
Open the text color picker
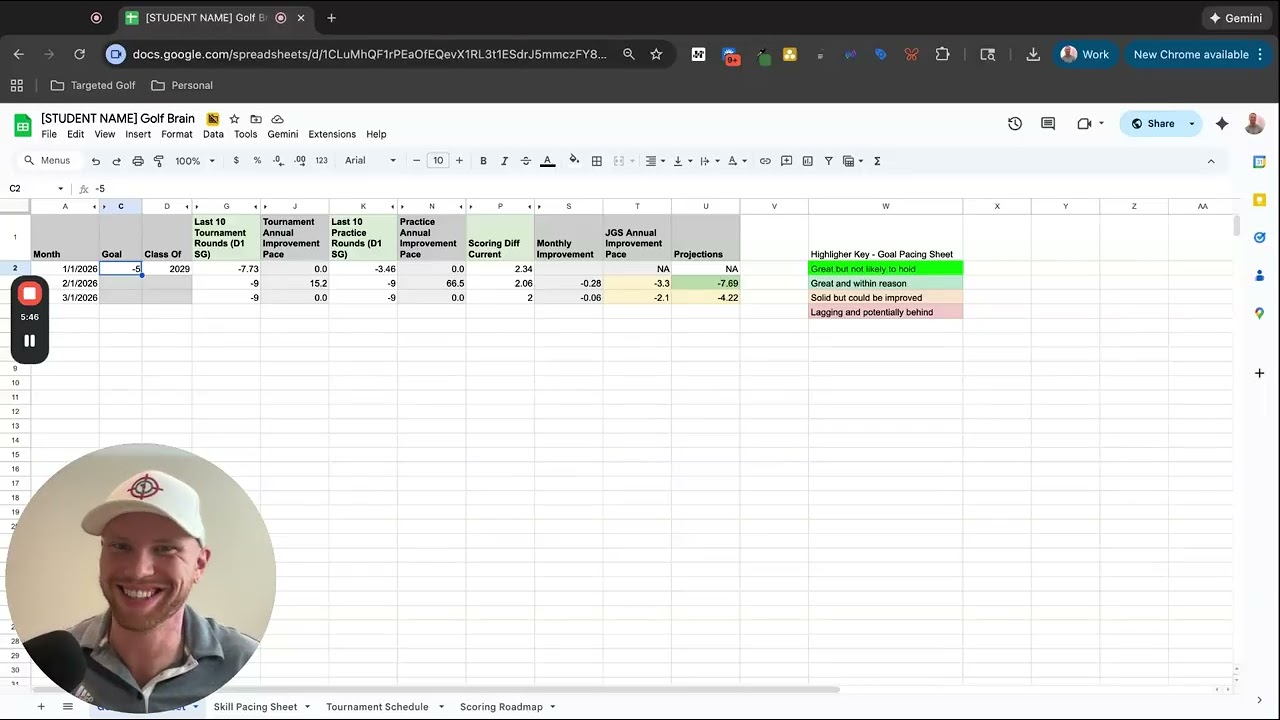click(547, 161)
